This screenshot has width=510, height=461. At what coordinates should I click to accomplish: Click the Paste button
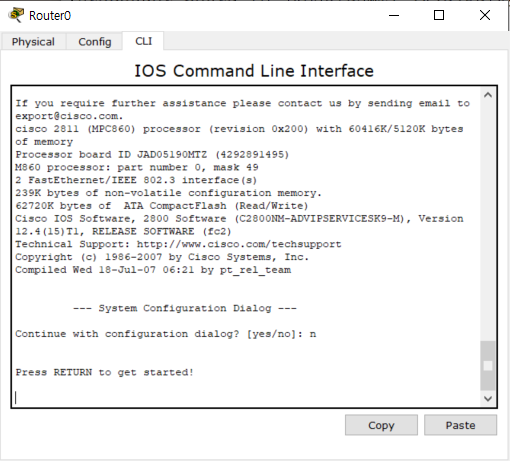click(460, 425)
